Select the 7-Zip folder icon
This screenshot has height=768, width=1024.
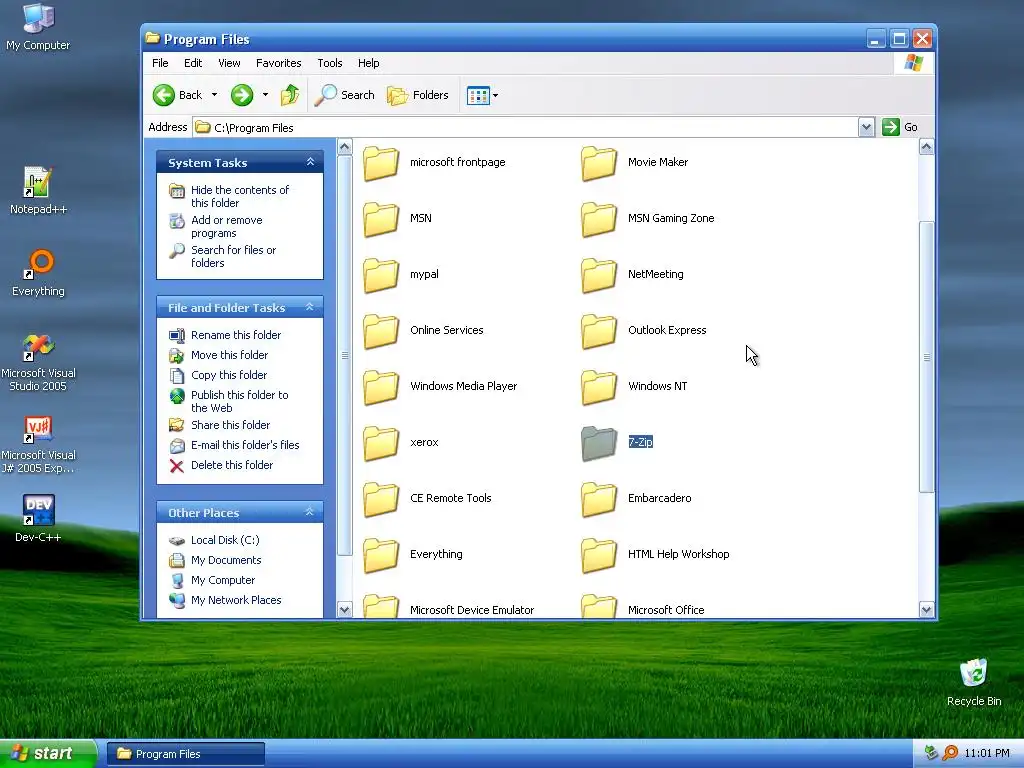pos(599,443)
